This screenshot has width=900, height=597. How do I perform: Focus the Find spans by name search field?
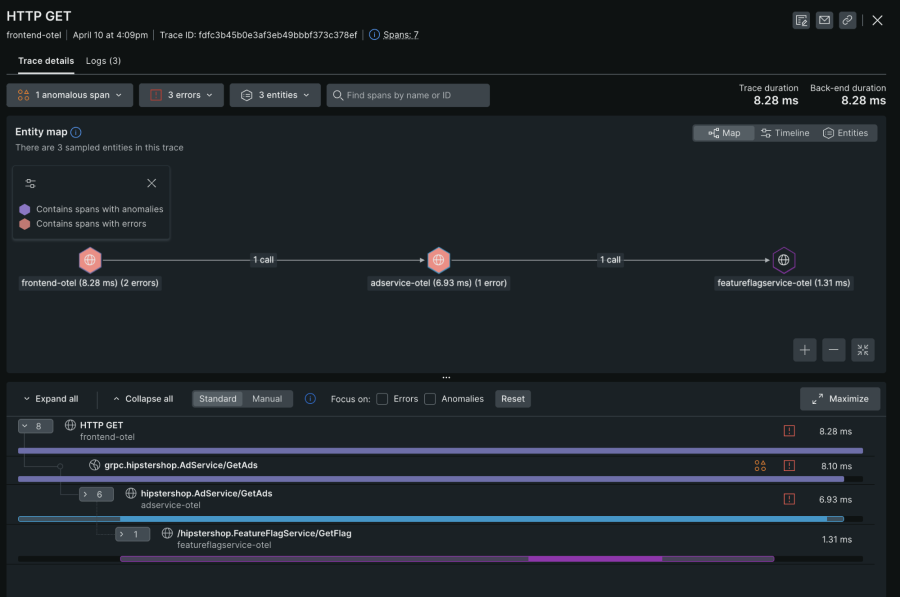point(408,95)
